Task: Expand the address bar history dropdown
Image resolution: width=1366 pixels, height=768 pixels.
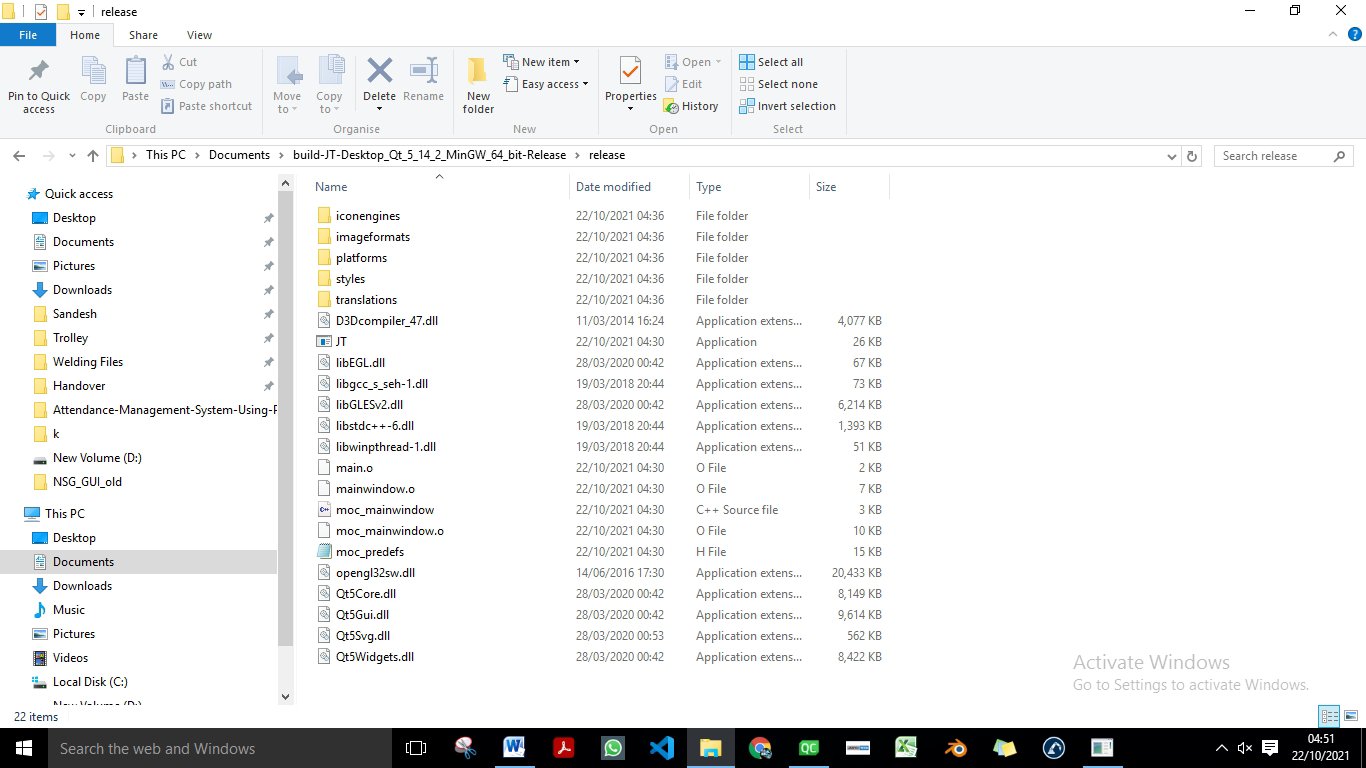Action: tap(1172, 156)
